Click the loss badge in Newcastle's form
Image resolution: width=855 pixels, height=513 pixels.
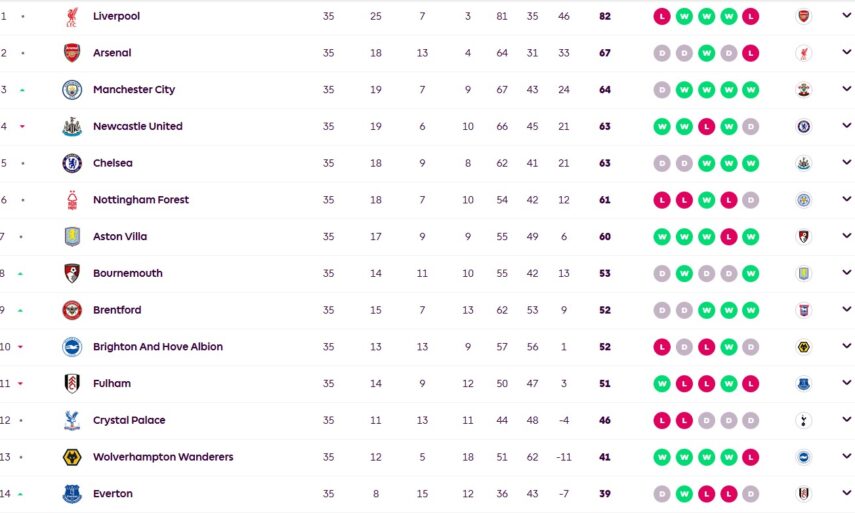(x=706, y=127)
